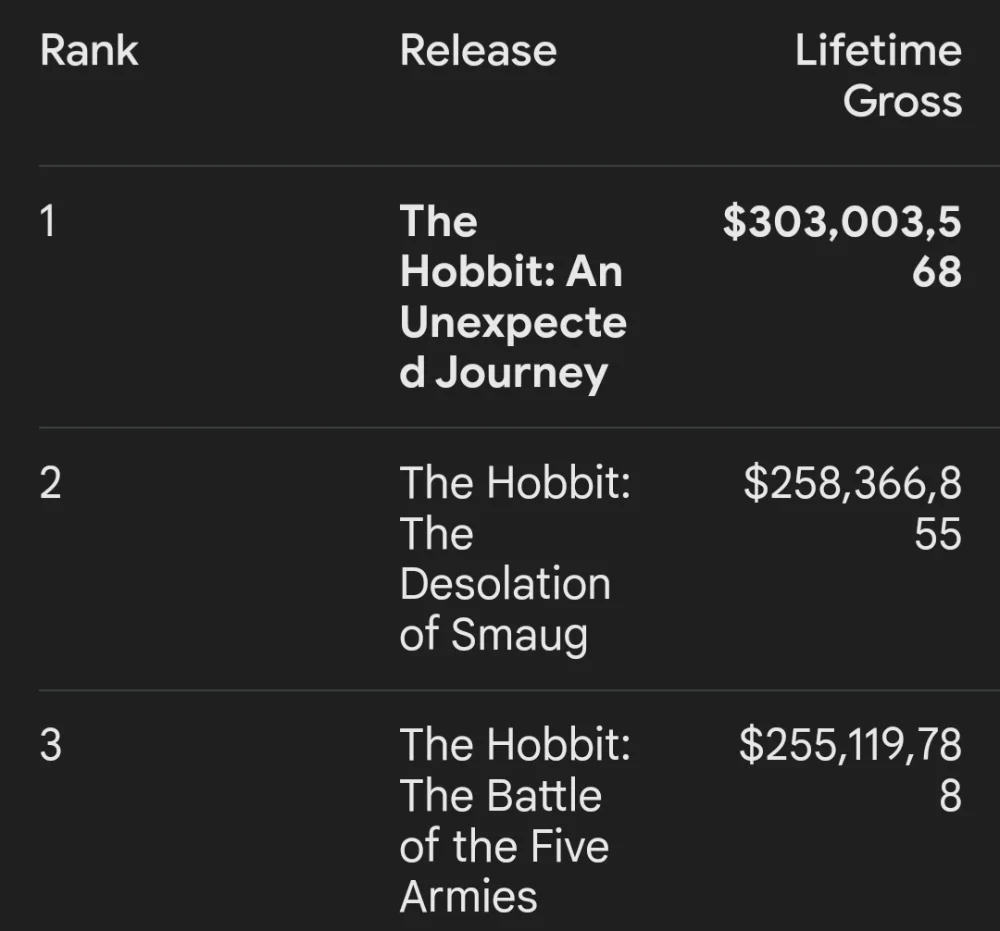Screen dimensions: 1000x931
Task: Select the $303,003,568 gross value
Action: pyautogui.click(x=842, y=247)
